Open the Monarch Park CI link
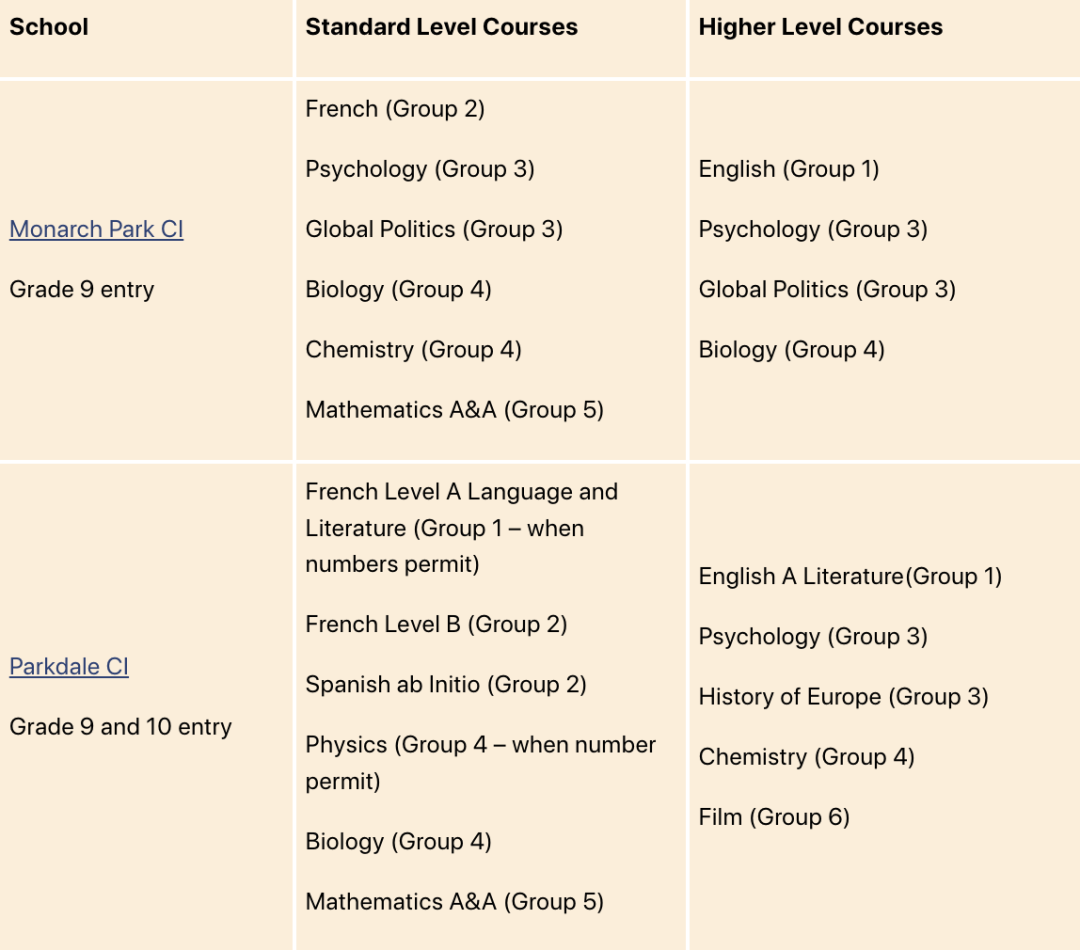The image size is (1080, 950). 96,229
